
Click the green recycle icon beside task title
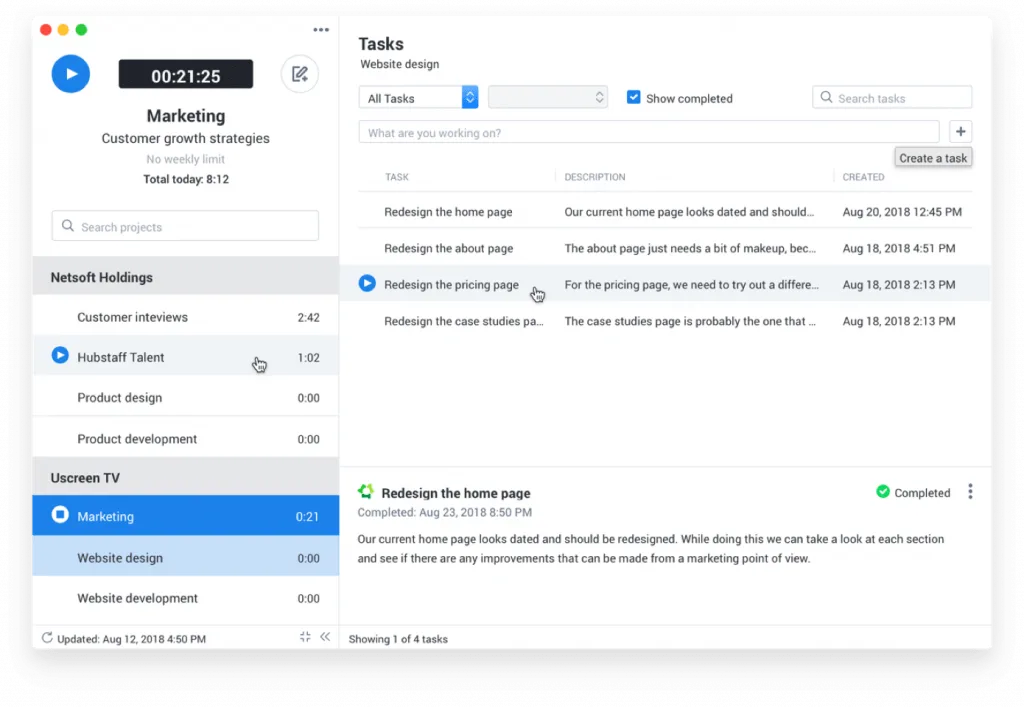pyautogui.click(x=366, y=491)
